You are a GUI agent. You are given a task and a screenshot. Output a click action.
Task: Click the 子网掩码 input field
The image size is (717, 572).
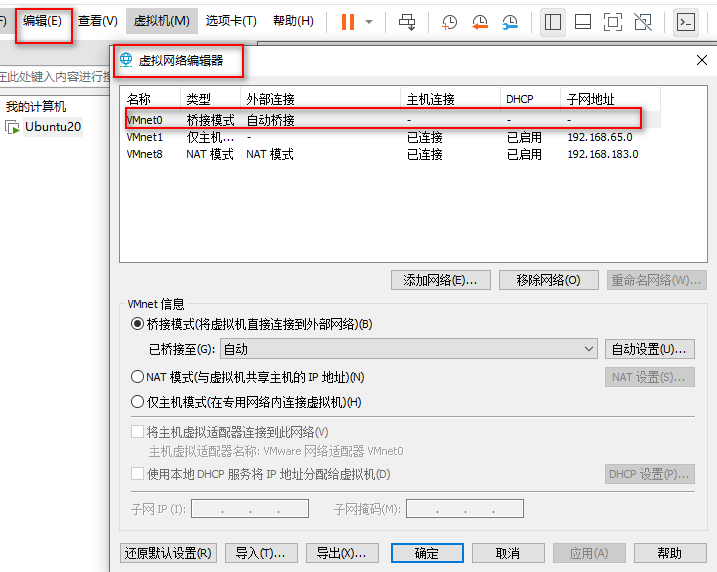(465, 508)
